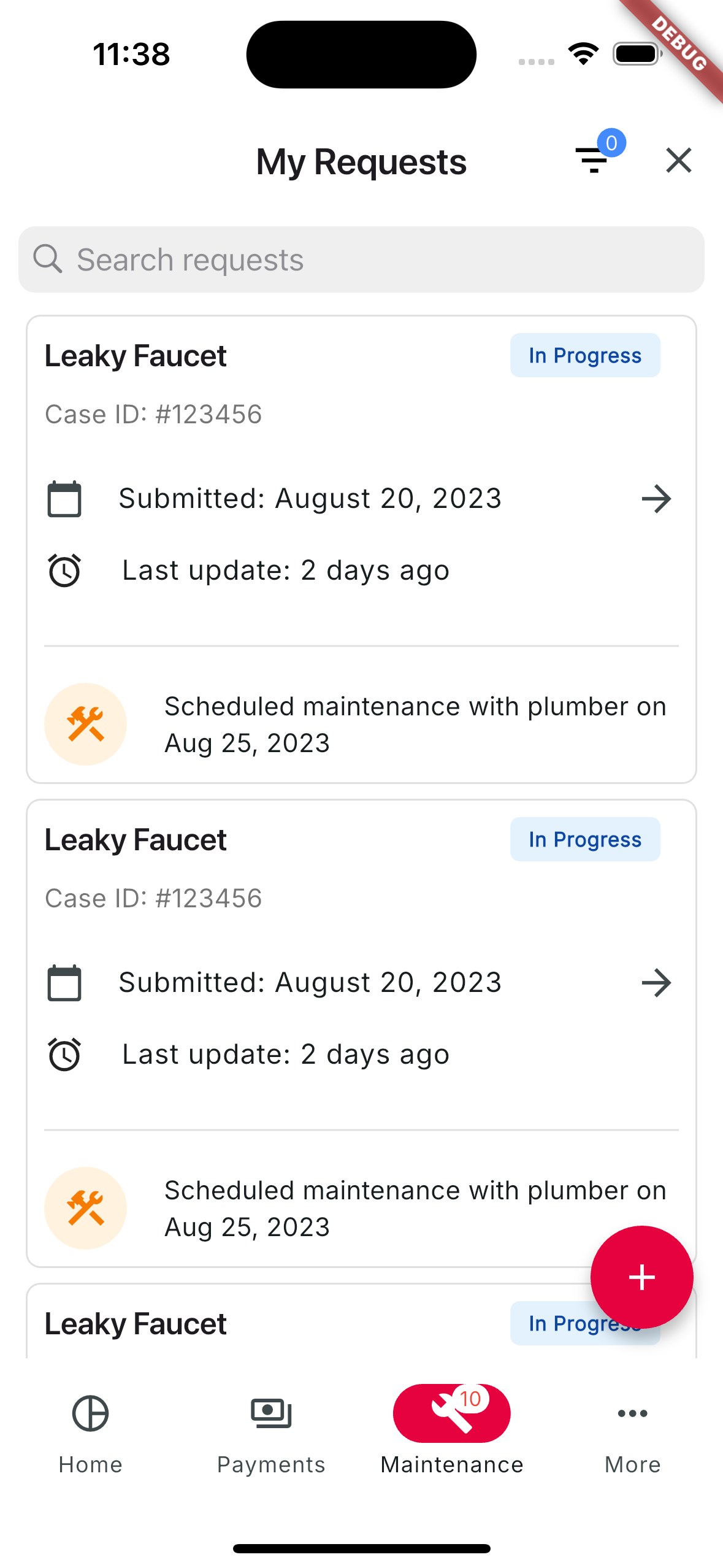Tap the clock icon next to Last update
Image resolution: width=723 pixels, height=1568 pixels.
click(64, 569)
